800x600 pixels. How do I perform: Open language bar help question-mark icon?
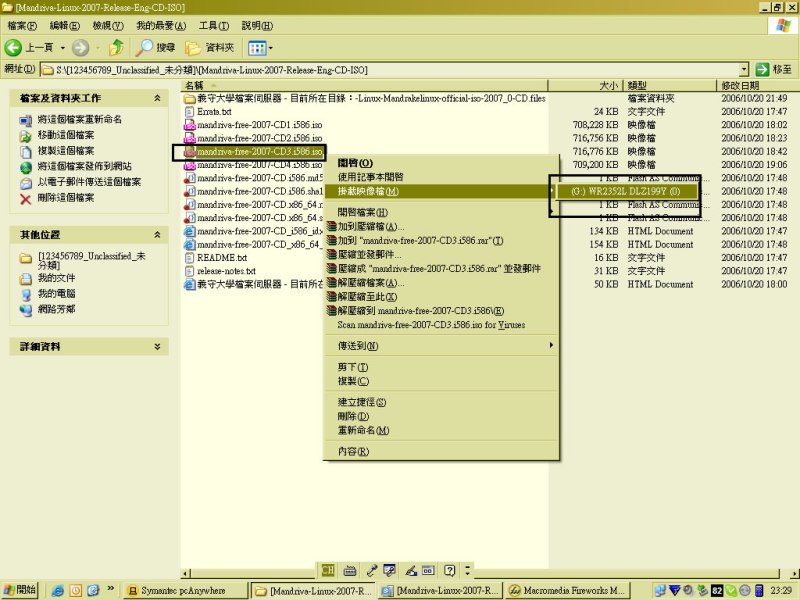pos(449,570)
